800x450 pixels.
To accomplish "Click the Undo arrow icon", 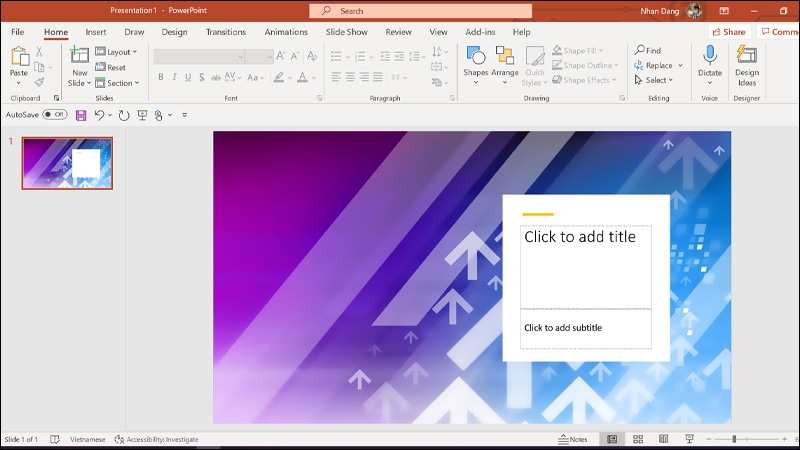I will pyautogui.click(x=99, y=115).
